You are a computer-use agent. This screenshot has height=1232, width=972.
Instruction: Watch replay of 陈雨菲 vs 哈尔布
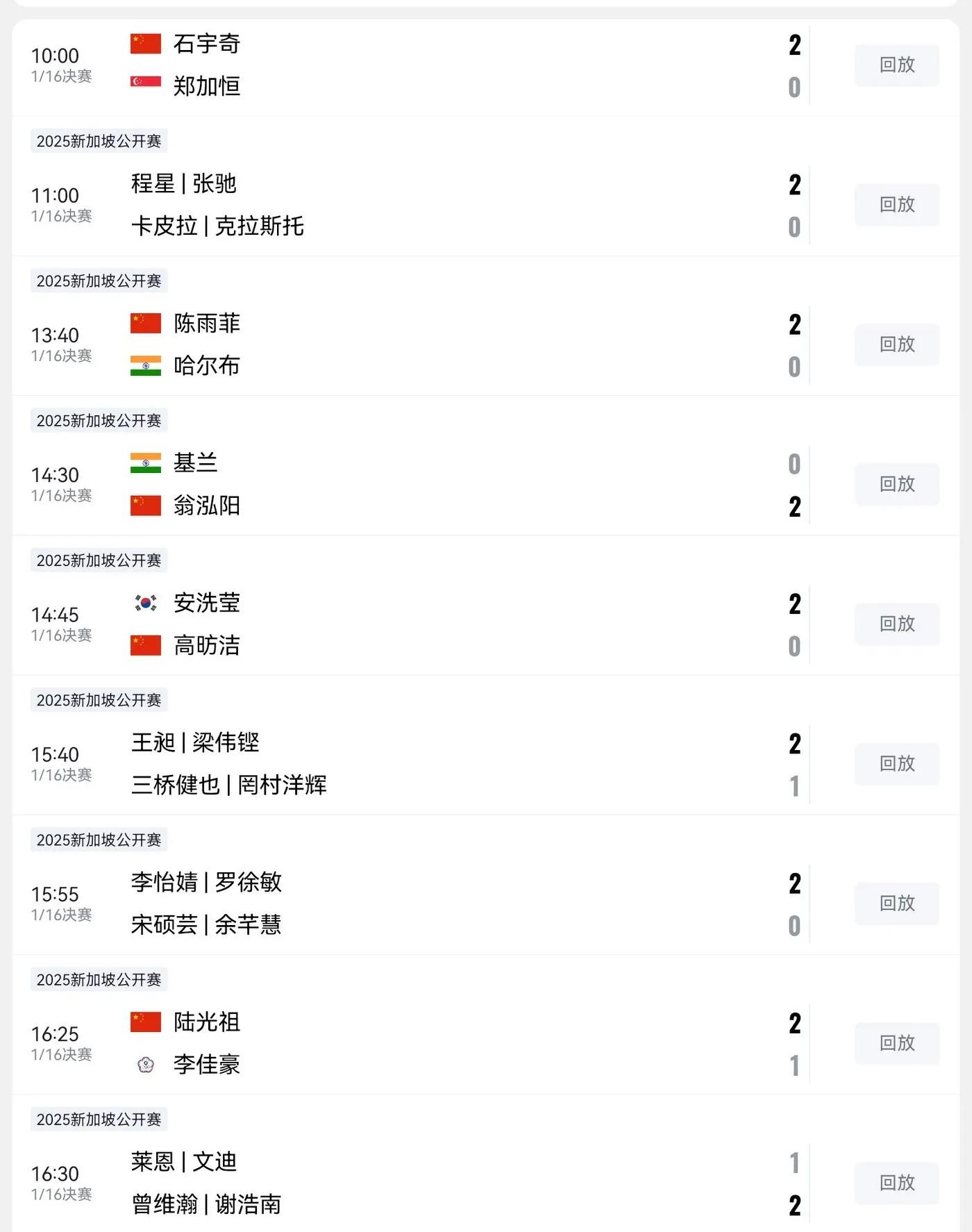coord(897,344)
